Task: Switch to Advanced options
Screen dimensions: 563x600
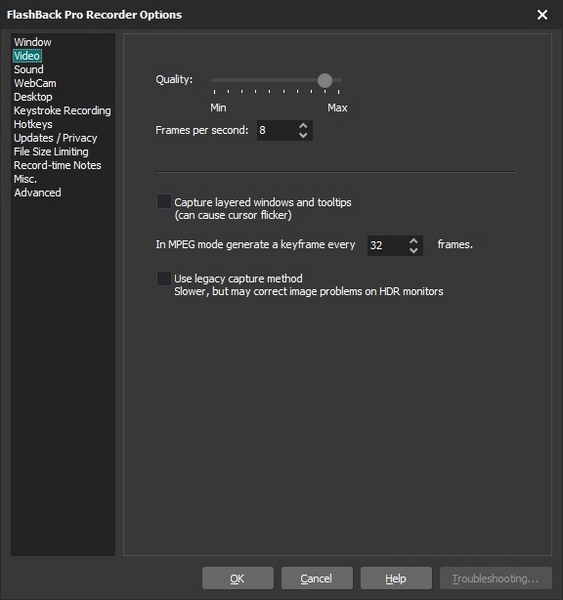Action: 38,192
